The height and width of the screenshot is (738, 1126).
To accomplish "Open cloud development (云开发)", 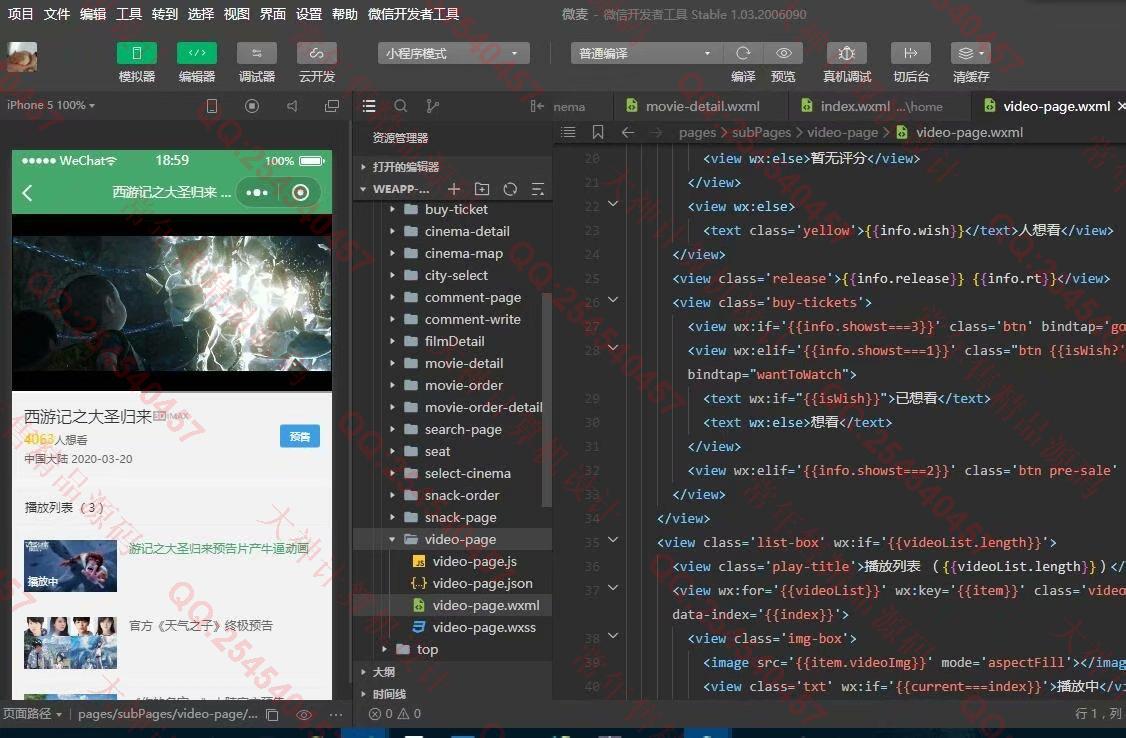I will coord(317,54).
